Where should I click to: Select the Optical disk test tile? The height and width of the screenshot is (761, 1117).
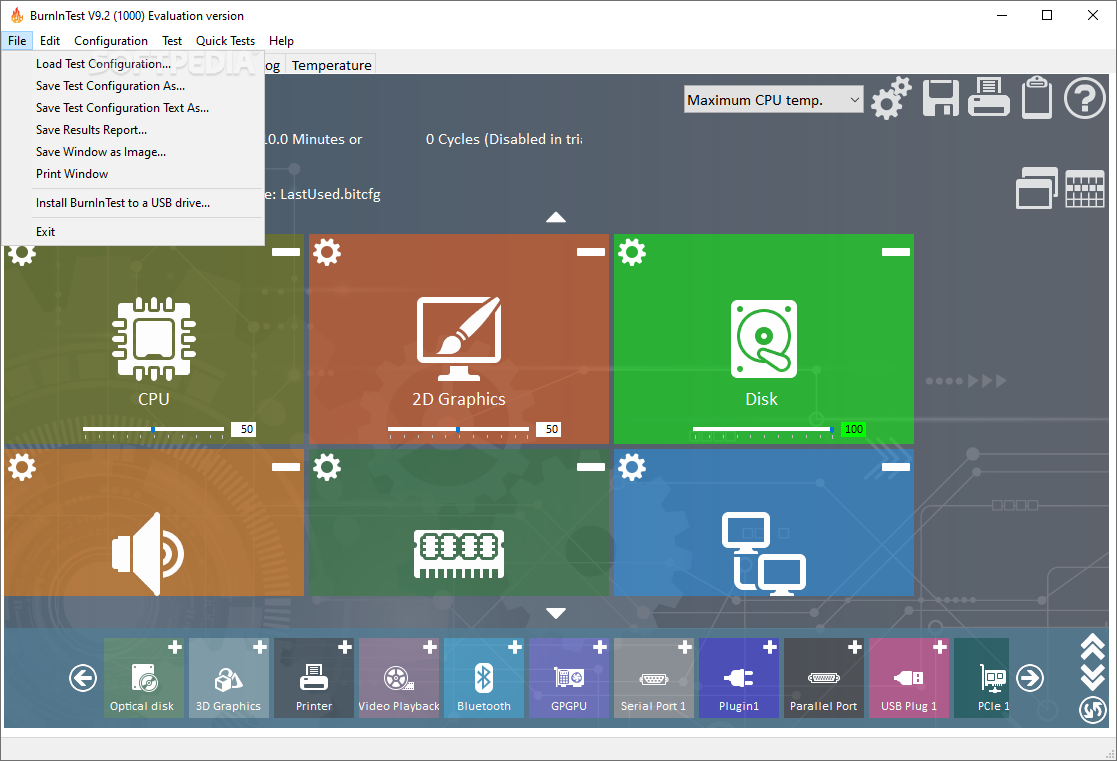click(143, 678)
